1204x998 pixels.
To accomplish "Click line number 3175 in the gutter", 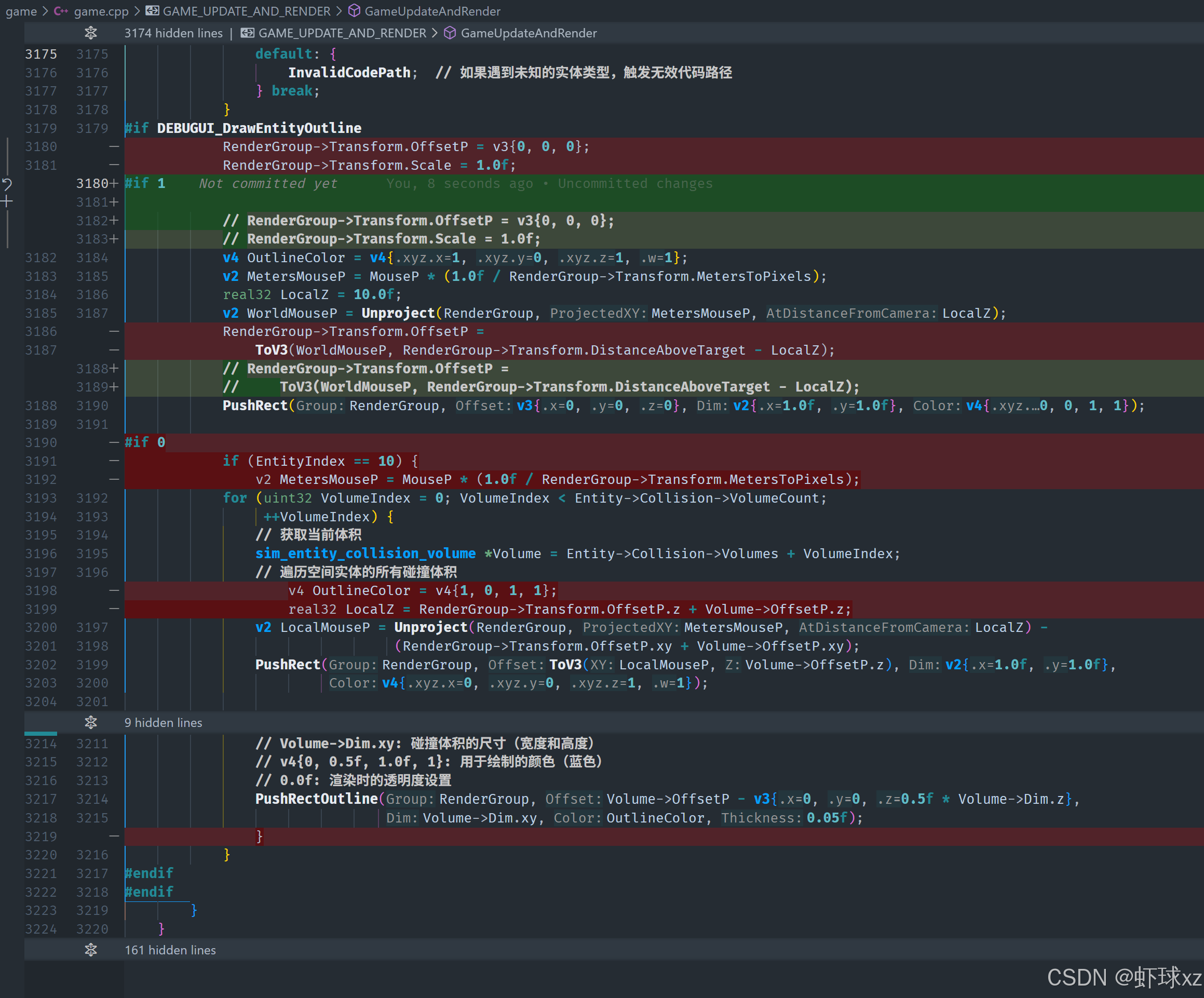I will [40, 54].
